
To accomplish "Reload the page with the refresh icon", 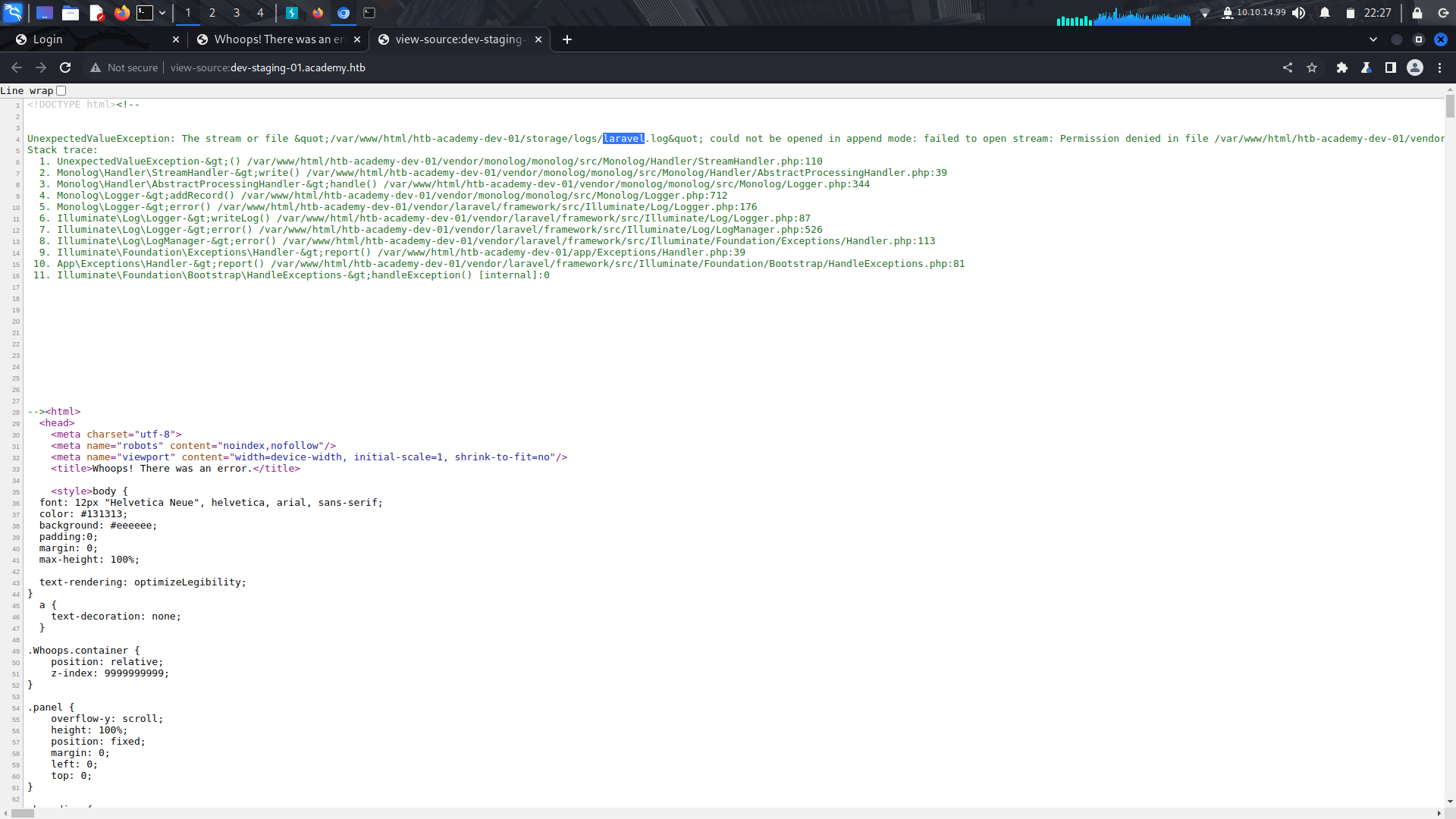I will [65, 67].
